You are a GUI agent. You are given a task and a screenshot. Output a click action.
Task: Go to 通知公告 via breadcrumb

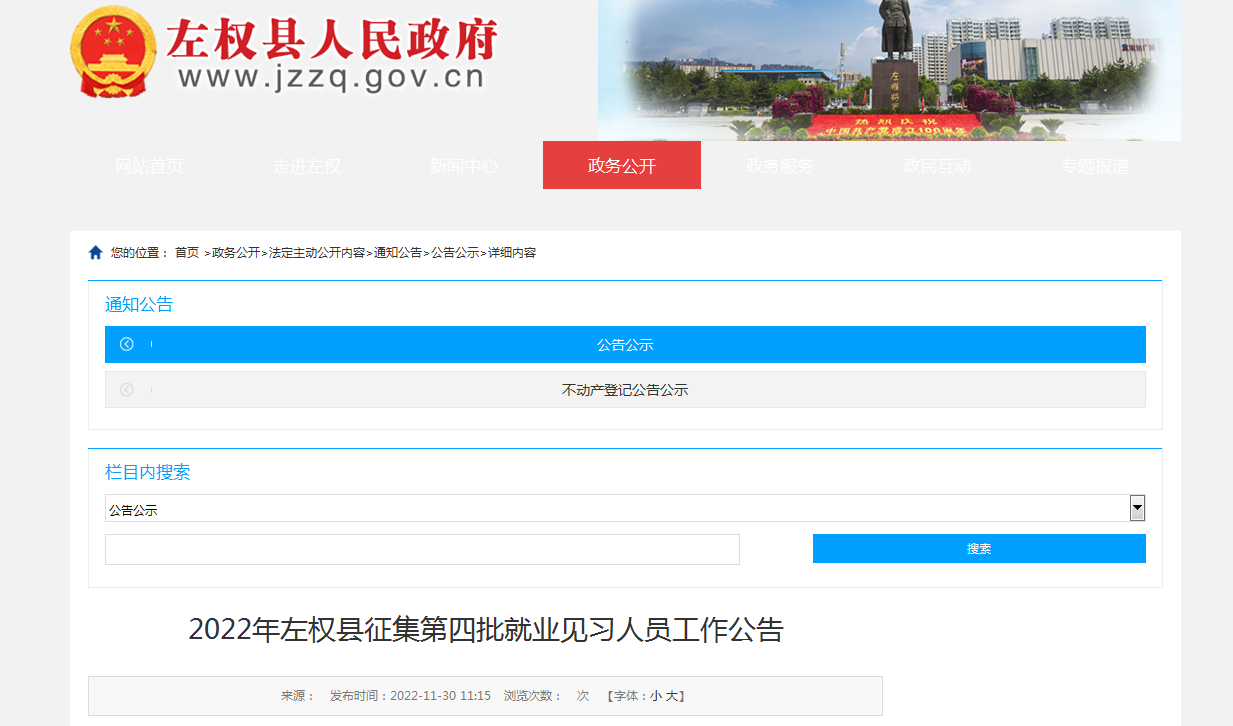click(398, 253)
